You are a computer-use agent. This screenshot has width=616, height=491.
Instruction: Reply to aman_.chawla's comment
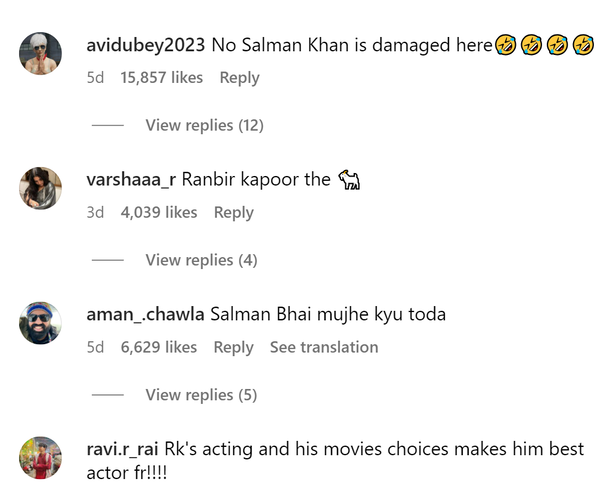(234, 347)
